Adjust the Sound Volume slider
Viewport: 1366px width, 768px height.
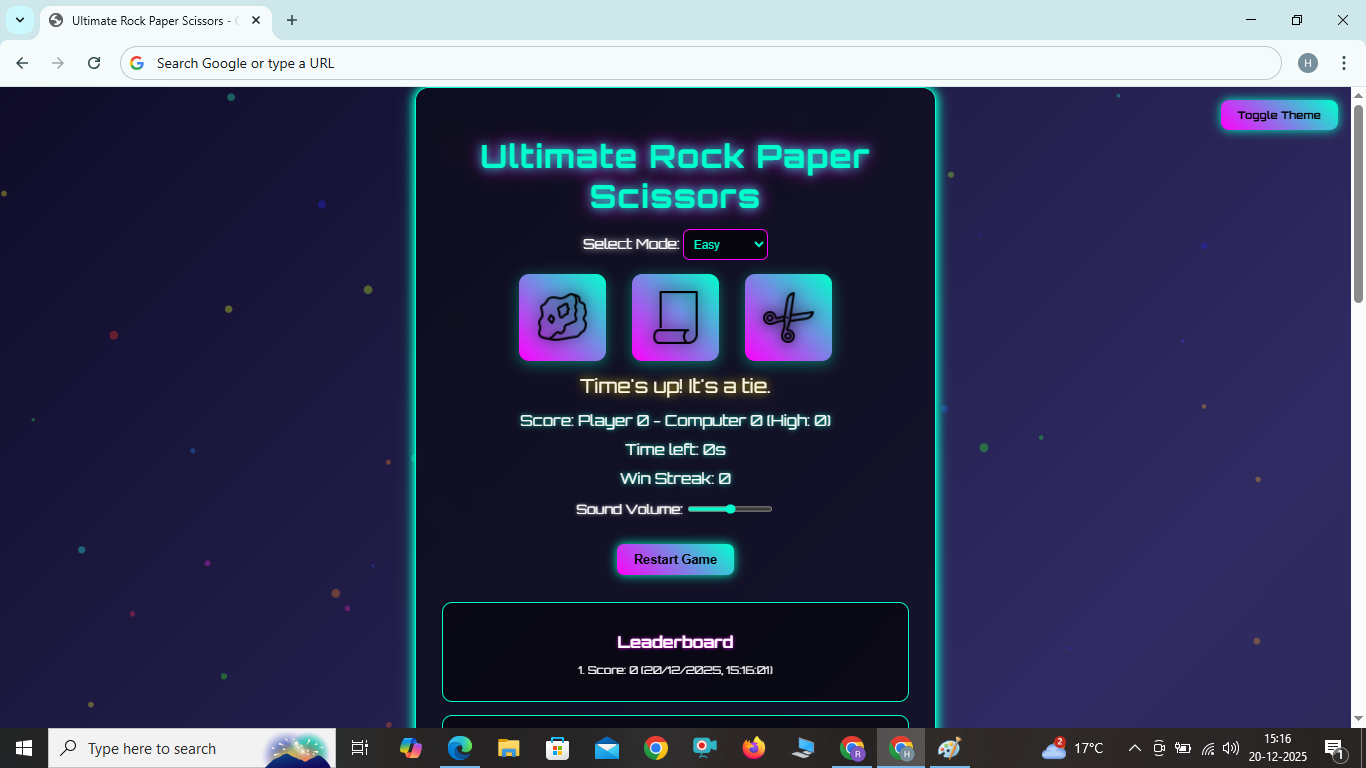point(730,509)
